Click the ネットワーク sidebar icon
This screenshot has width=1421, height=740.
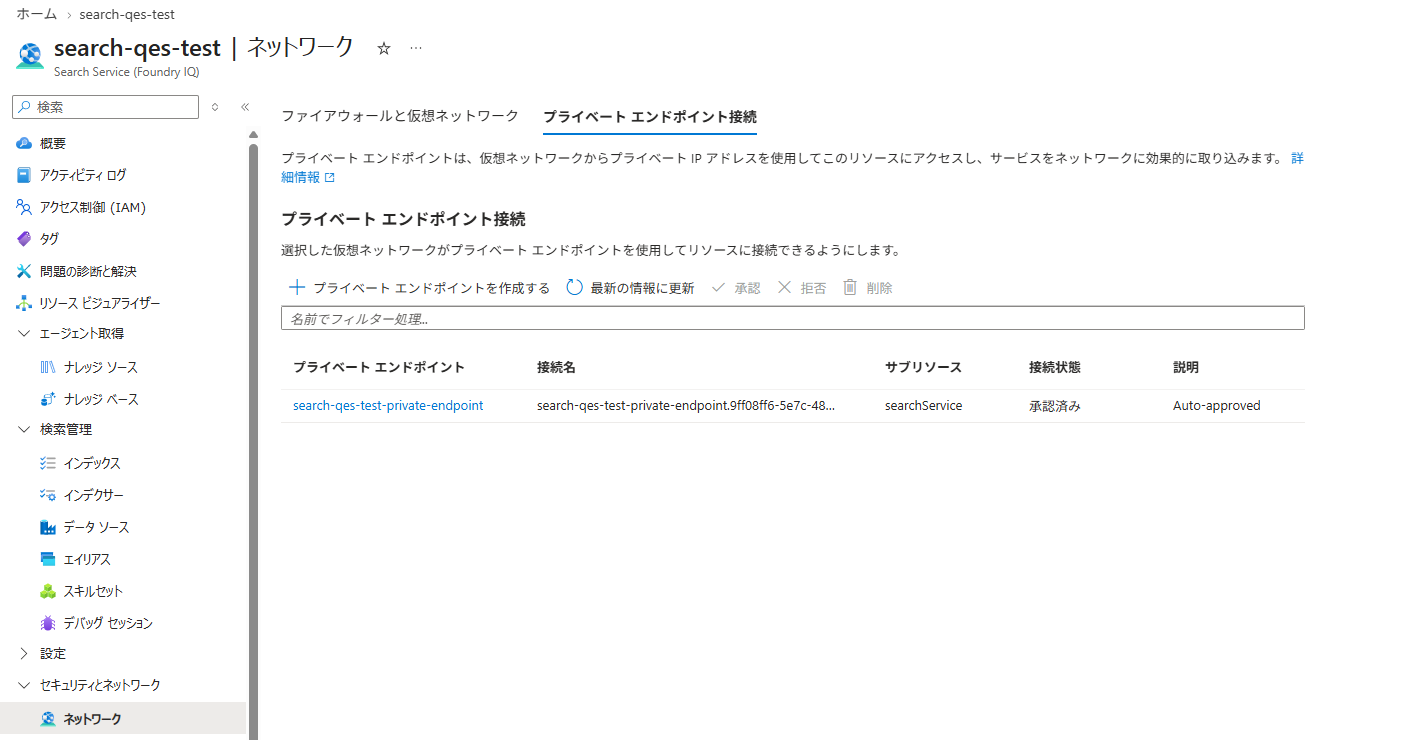point(47,719)
